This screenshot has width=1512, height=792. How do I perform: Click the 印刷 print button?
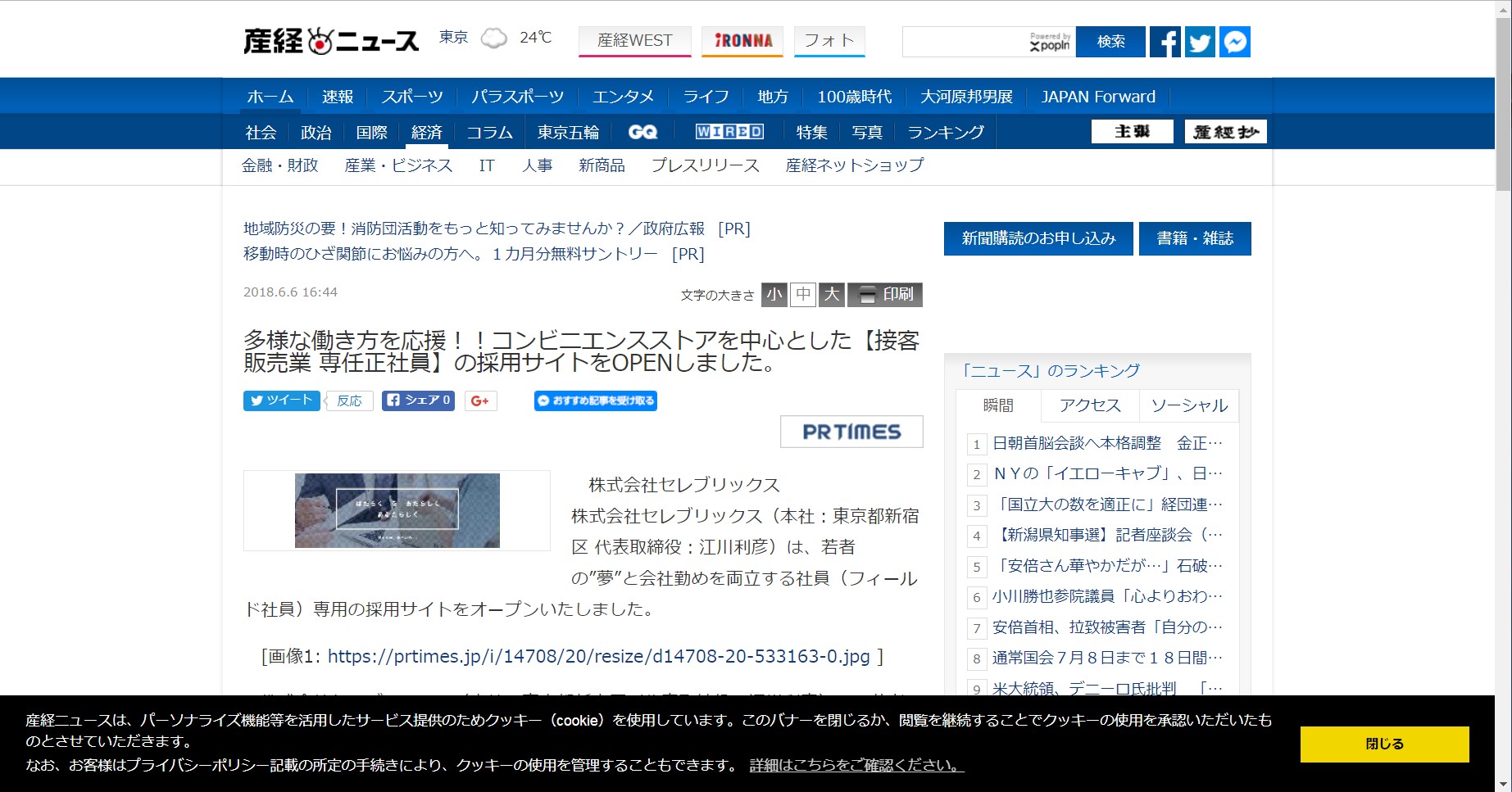[885, 295]
